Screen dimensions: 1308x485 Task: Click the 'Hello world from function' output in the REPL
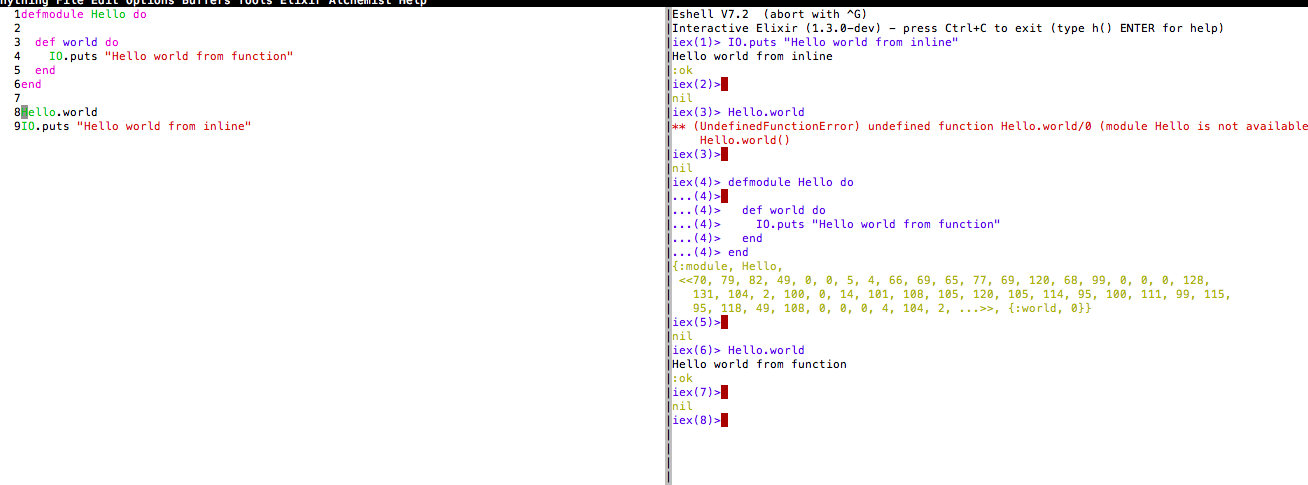pyautogui.click(x=759, y=364)
